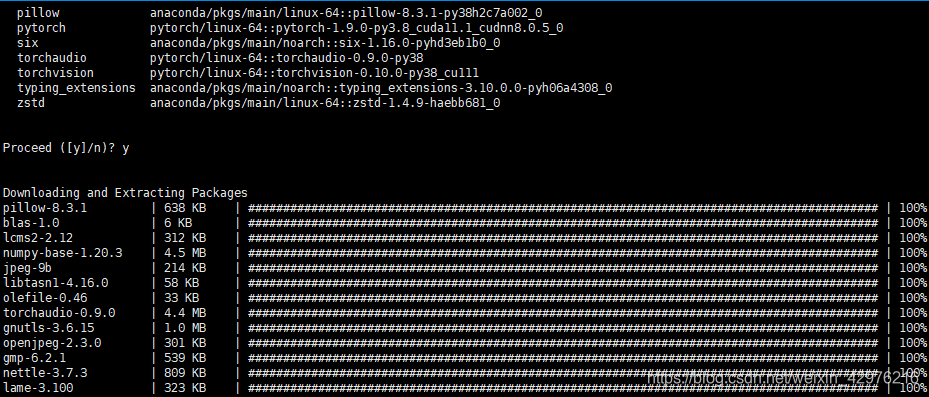
Task: Select the 'libtasn1-4.16.0' download row name
Action: [x=55, y=283]
